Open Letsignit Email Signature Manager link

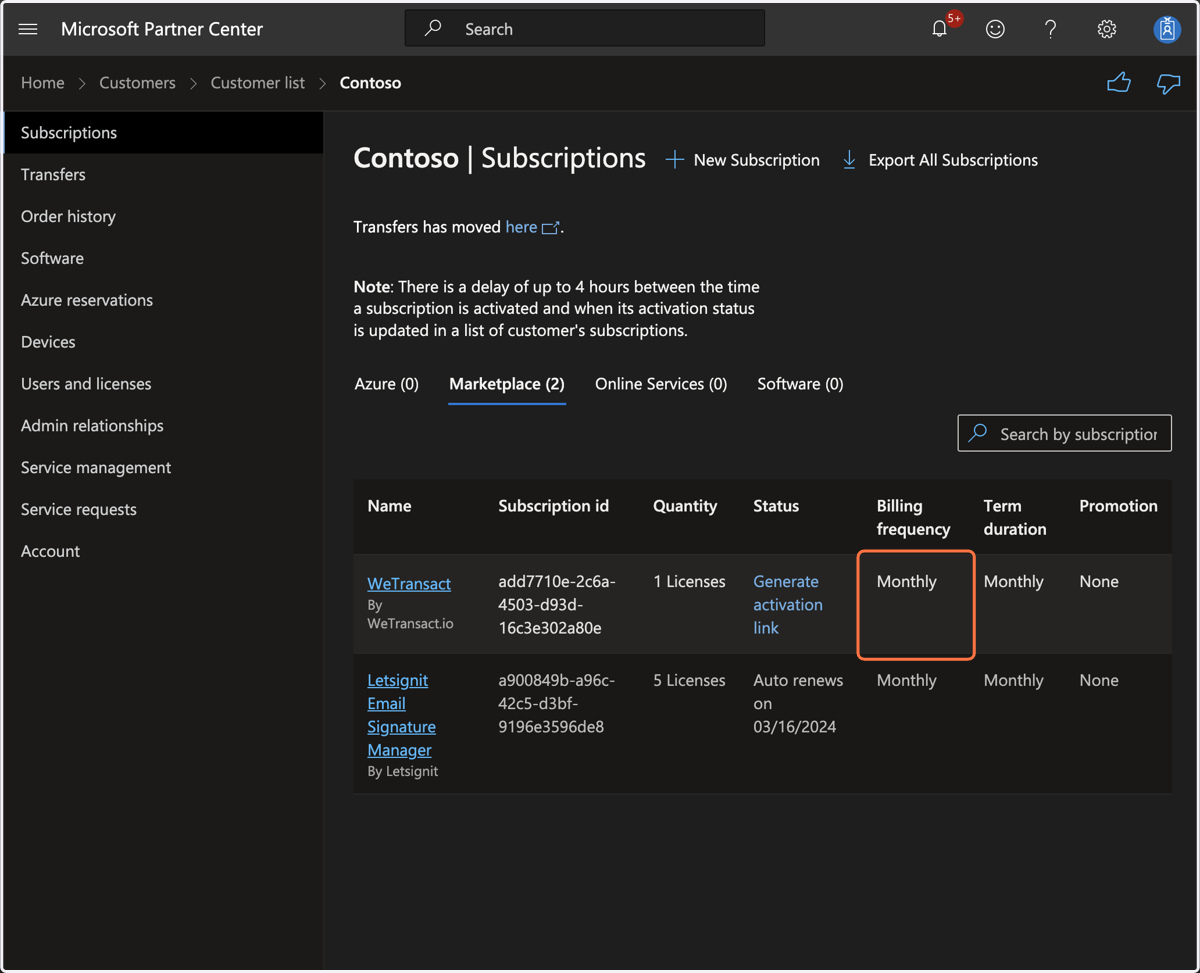tap(402, 715)
